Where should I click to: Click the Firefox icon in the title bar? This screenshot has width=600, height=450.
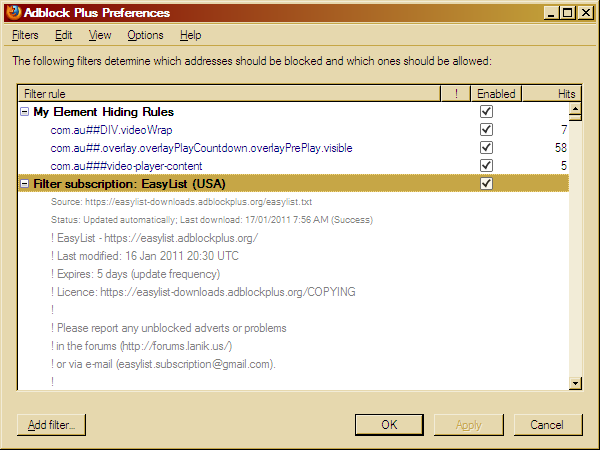click(13, 13)
